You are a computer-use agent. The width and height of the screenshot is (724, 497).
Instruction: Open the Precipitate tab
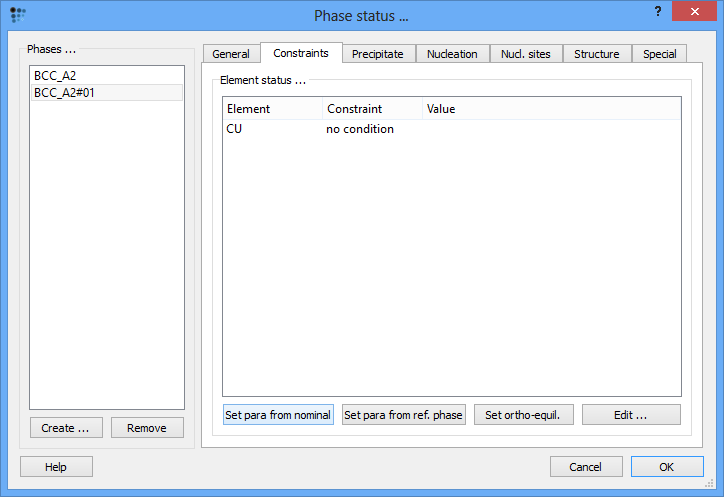coord(377,54)
